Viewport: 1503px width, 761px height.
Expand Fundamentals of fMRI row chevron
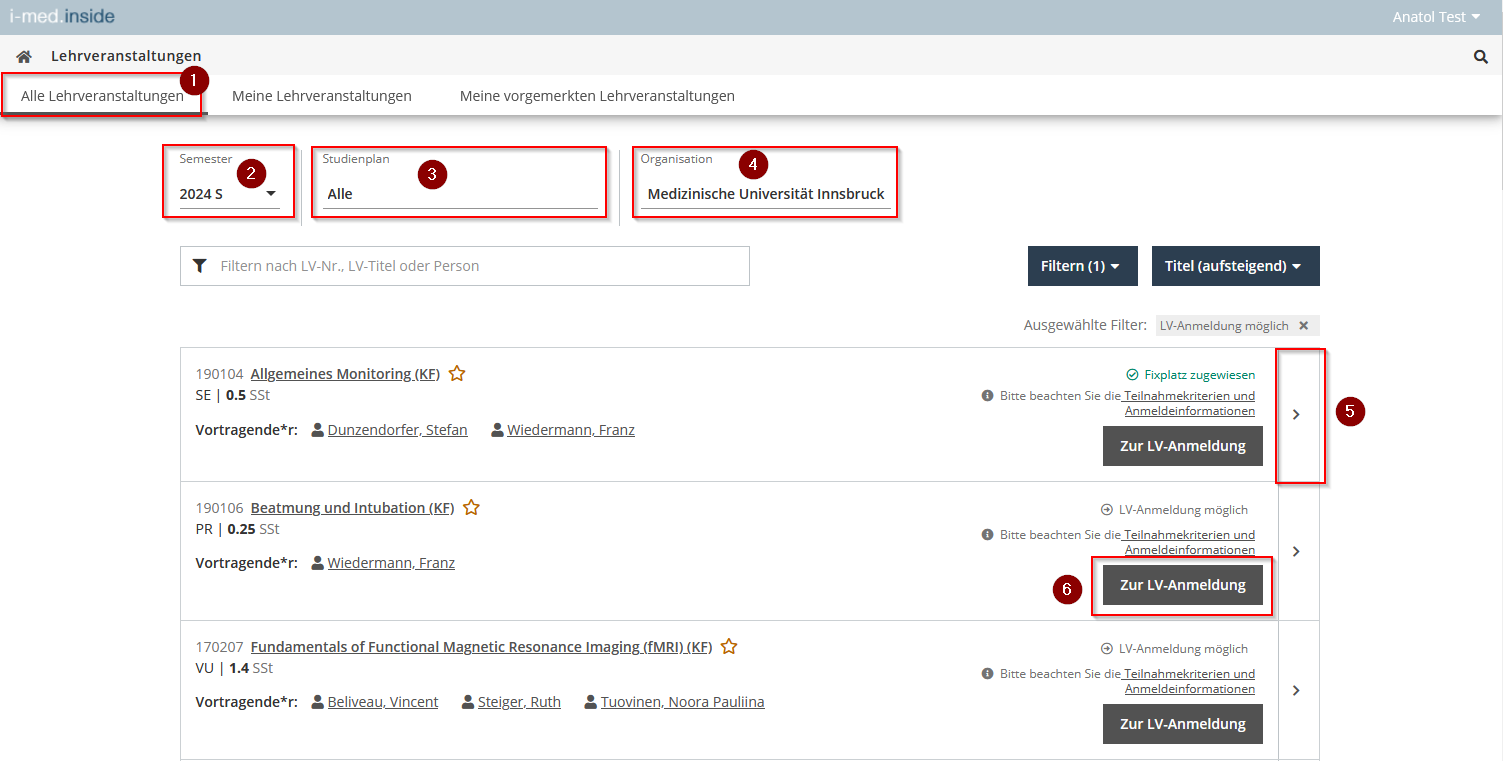(x=1299, y=690)
